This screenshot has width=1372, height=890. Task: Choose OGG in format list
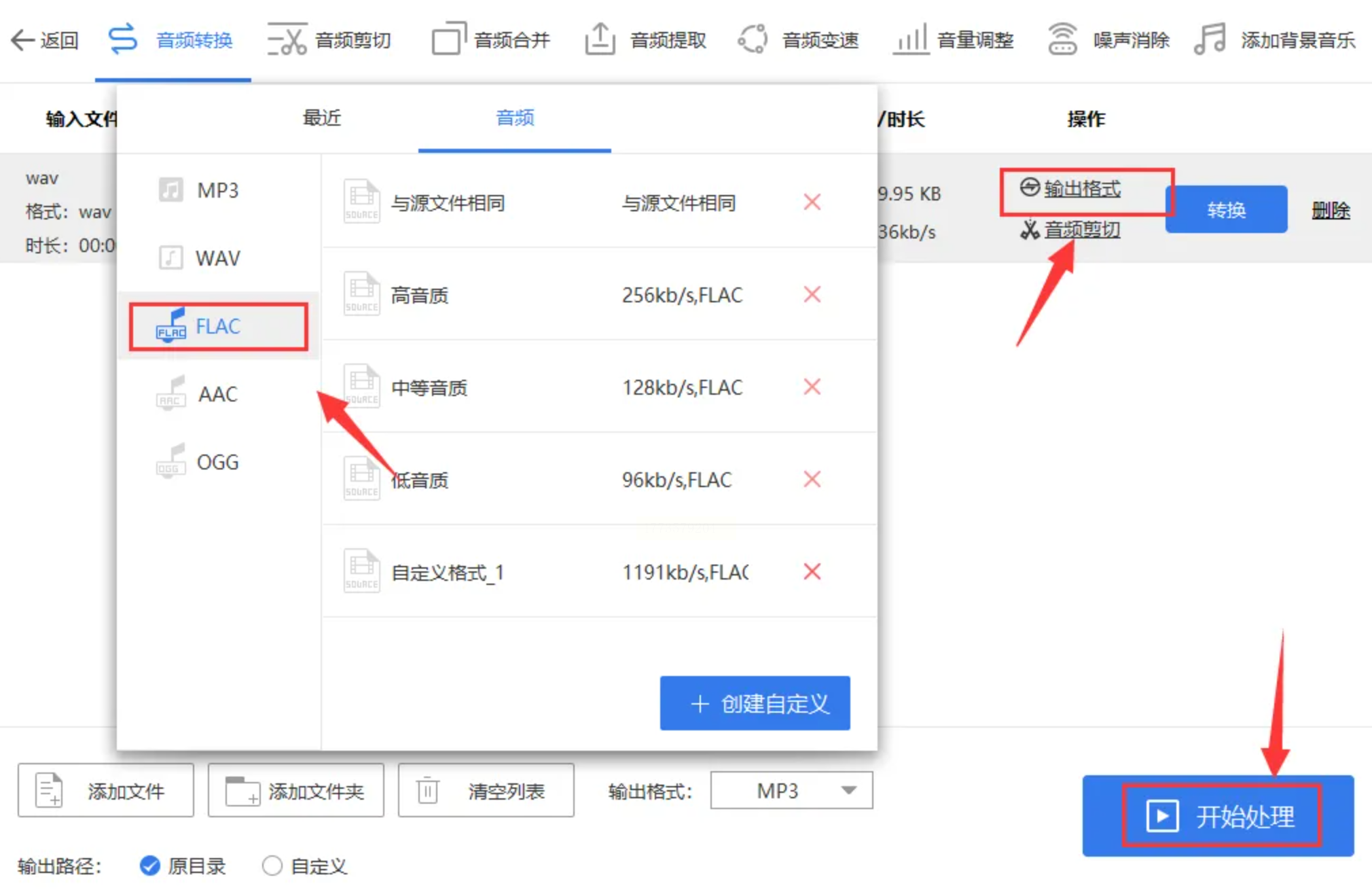tap(217, 463)
